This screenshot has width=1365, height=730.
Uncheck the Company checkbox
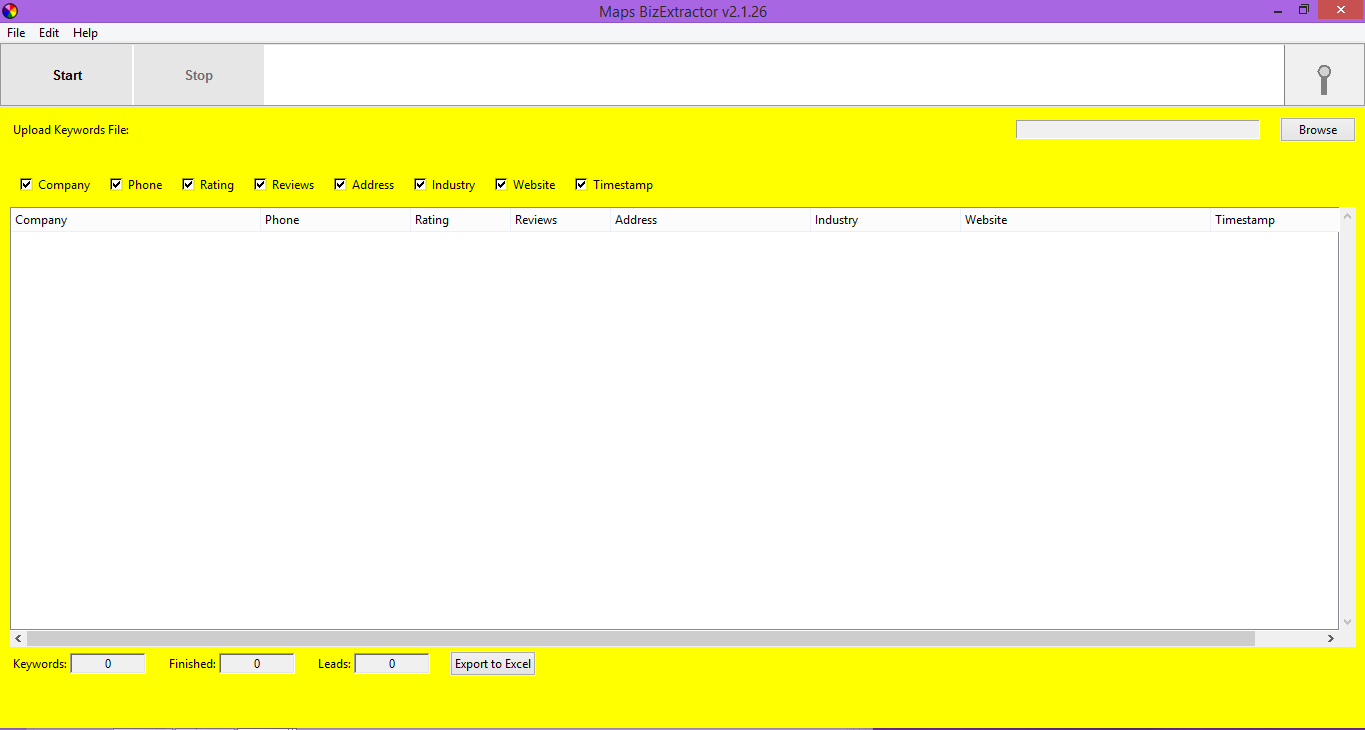coord(27,184)
